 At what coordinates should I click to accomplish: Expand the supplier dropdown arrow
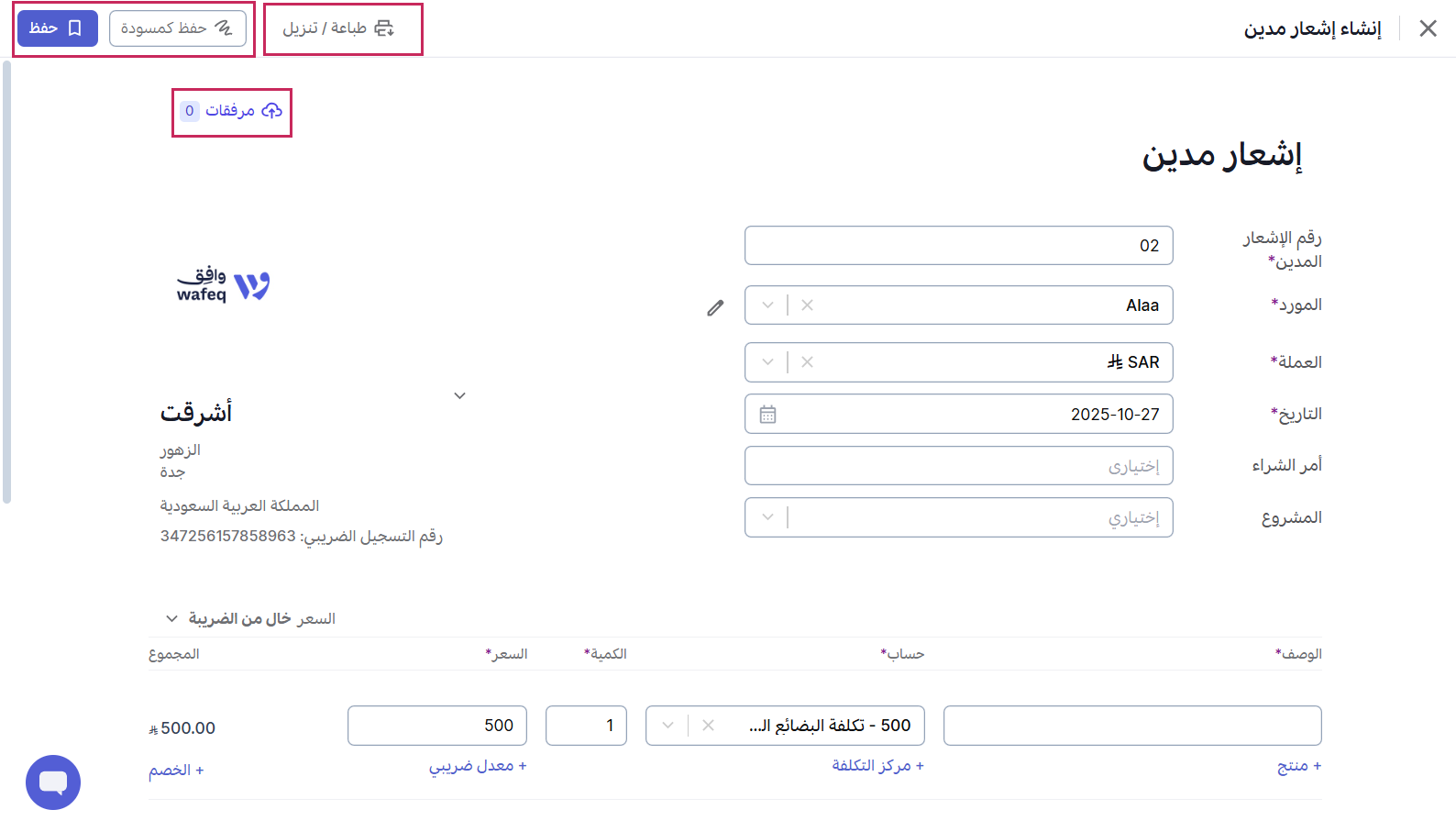pyautogui.click(x=767, y=305)
